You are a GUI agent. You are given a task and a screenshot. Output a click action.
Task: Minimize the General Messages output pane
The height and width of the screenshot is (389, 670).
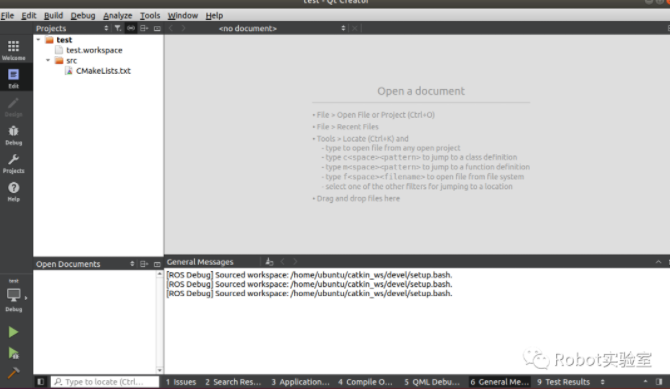658,262
